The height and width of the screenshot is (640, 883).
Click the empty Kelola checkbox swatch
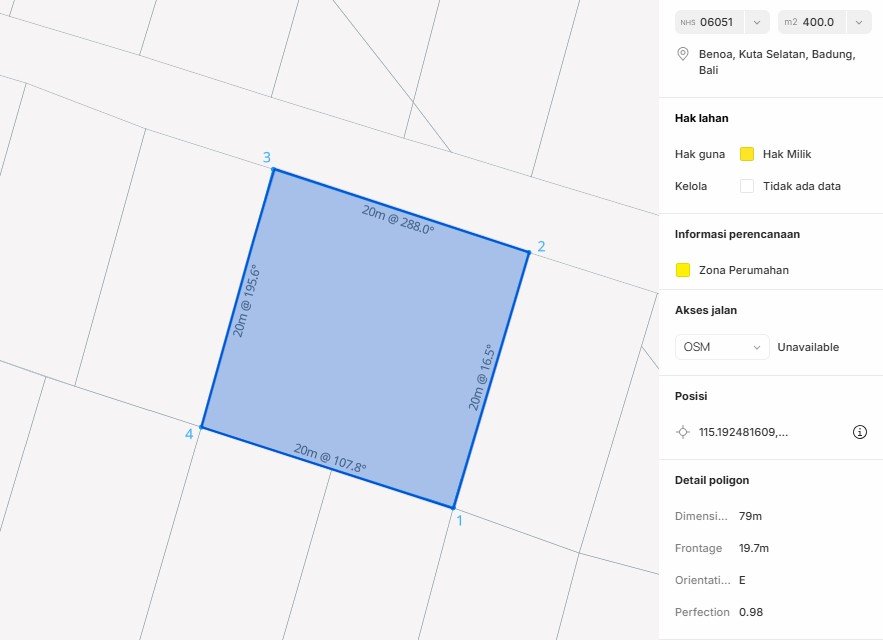[x=746, y=186]
